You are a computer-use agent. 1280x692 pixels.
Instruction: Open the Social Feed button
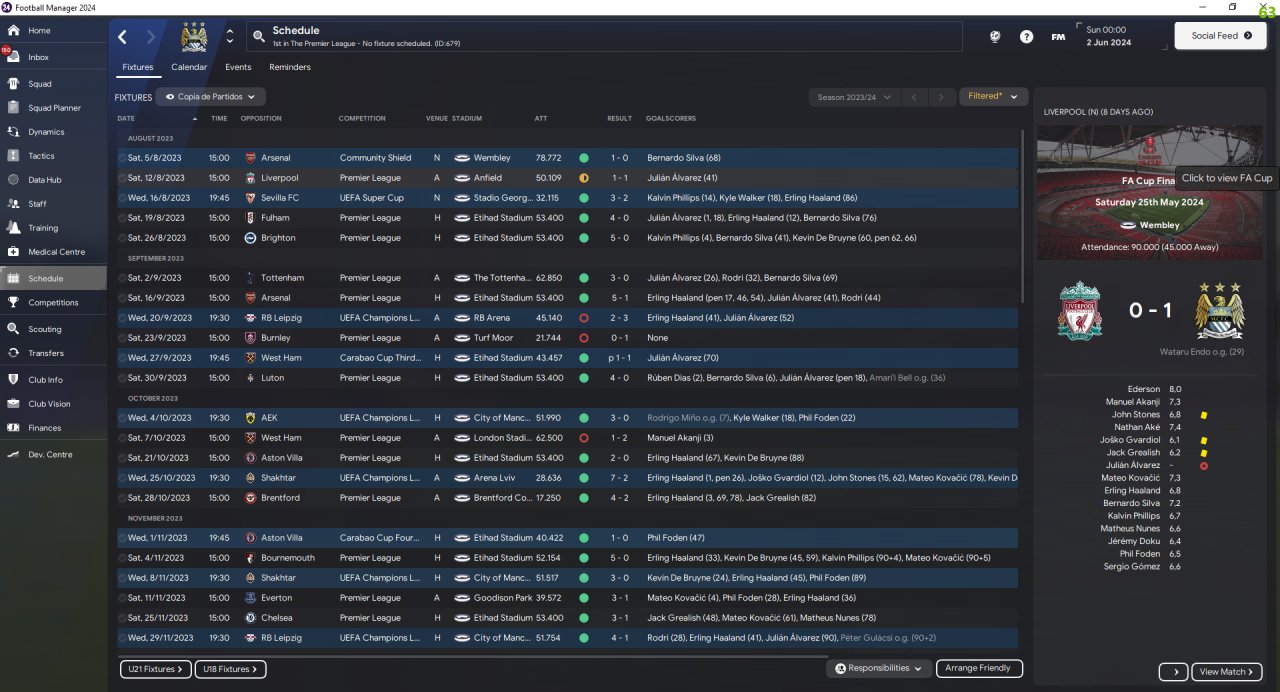(x=1220, y=36)
